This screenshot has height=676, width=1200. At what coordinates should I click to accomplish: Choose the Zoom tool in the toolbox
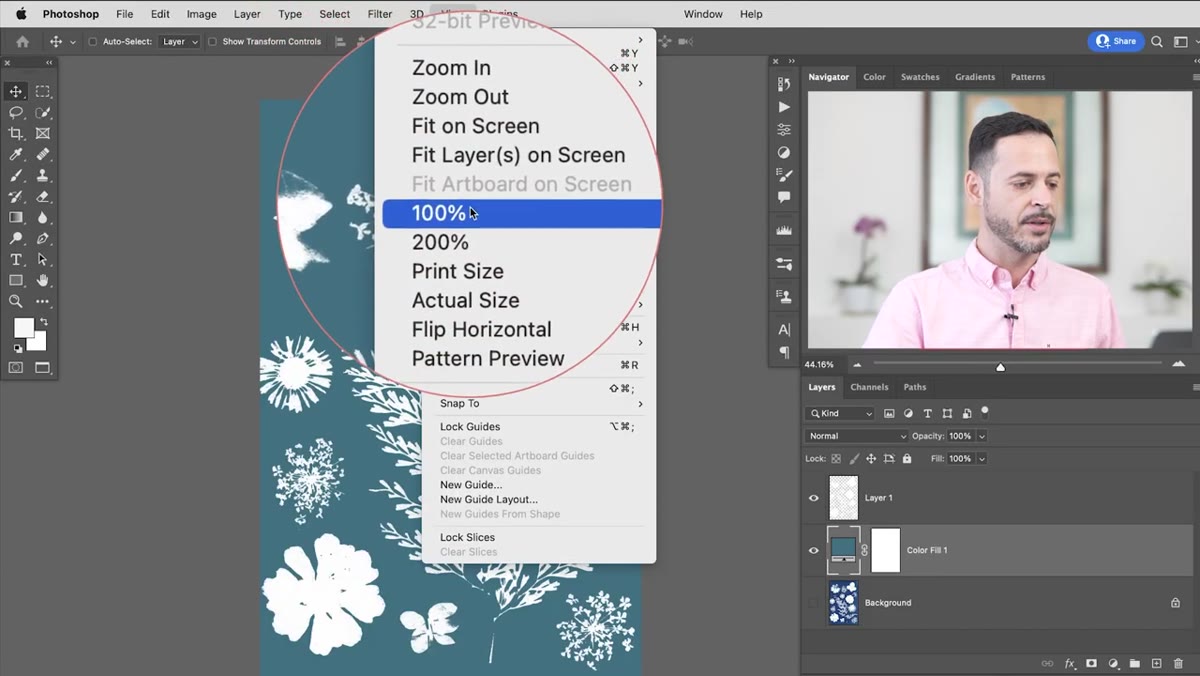16,301
